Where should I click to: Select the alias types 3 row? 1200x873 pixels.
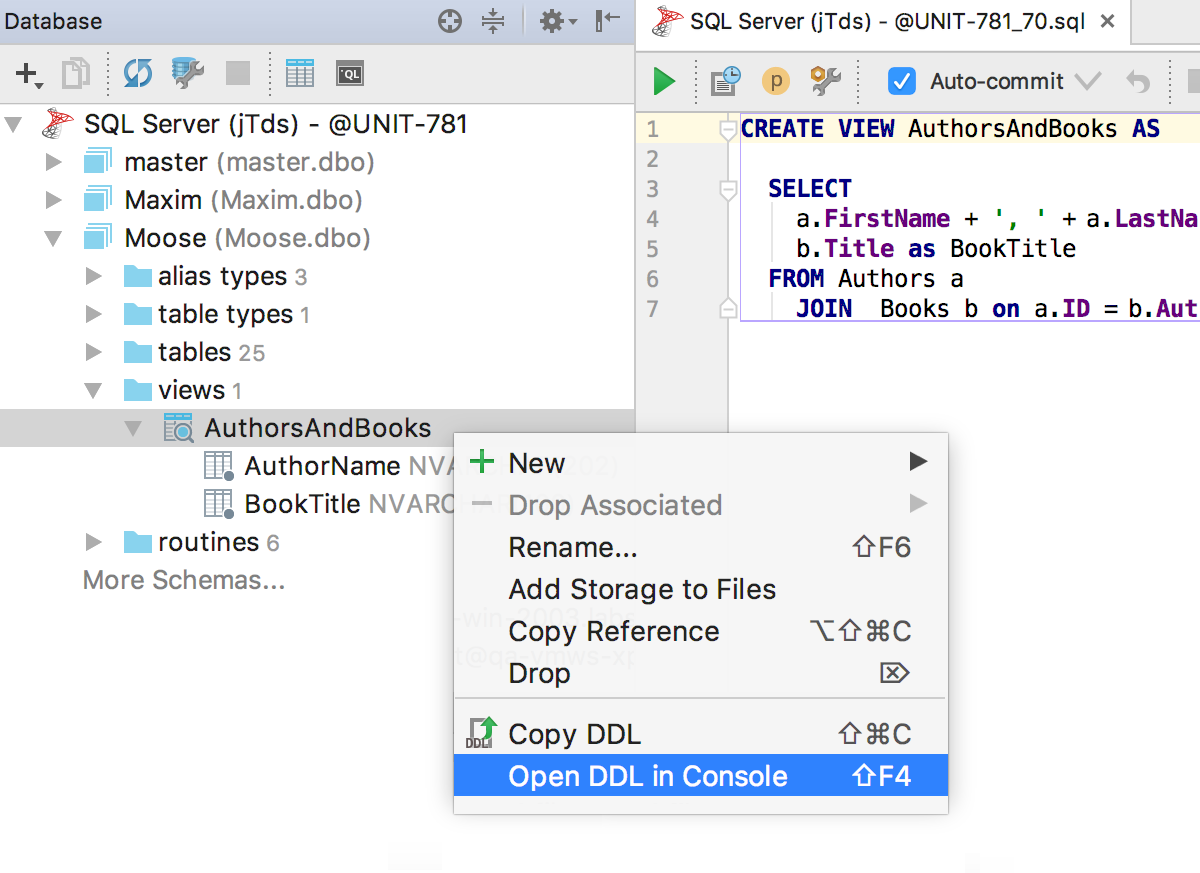click(x=317, y=276)
